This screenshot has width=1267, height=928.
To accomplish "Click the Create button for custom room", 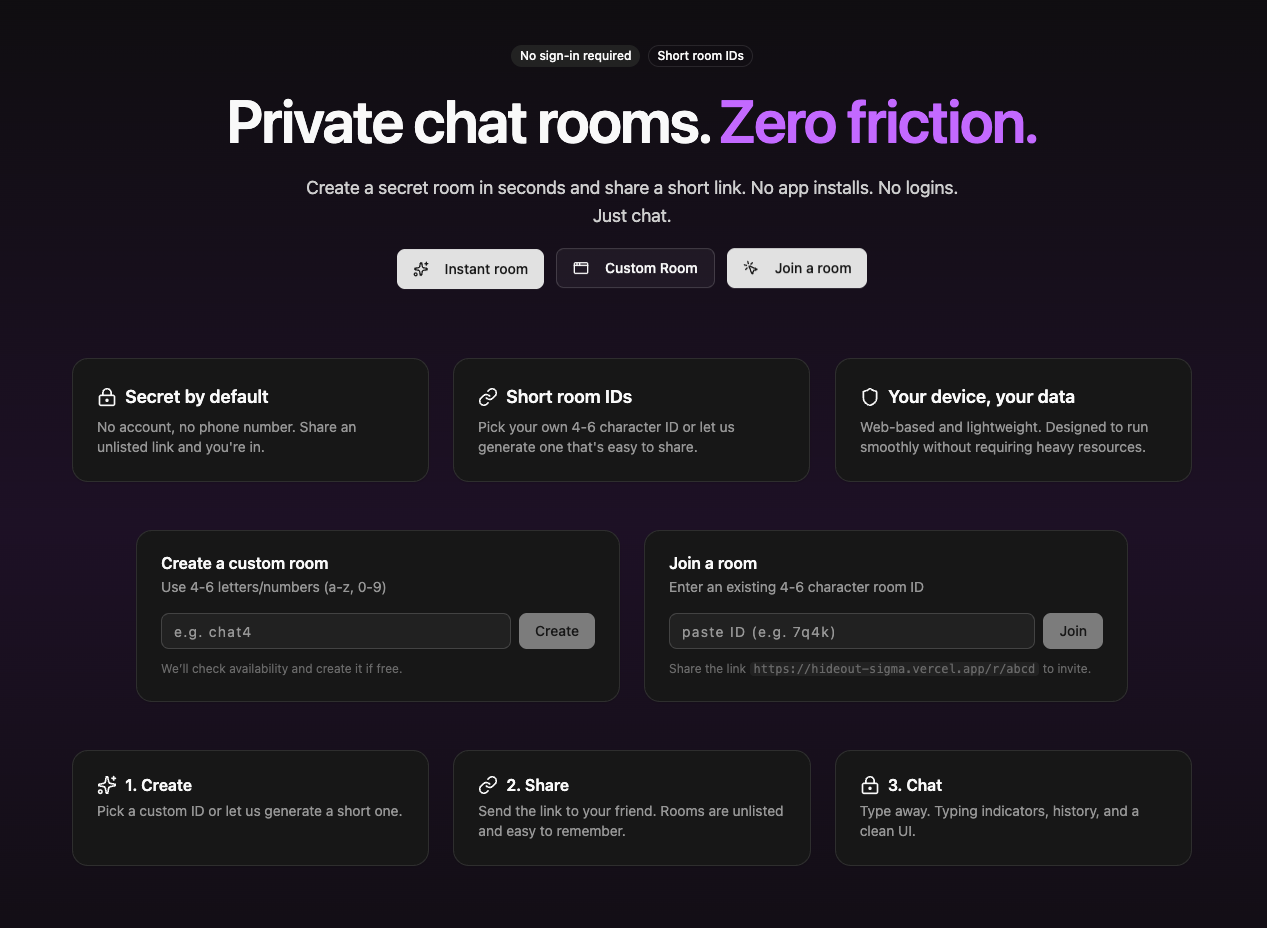I will 557,631.
